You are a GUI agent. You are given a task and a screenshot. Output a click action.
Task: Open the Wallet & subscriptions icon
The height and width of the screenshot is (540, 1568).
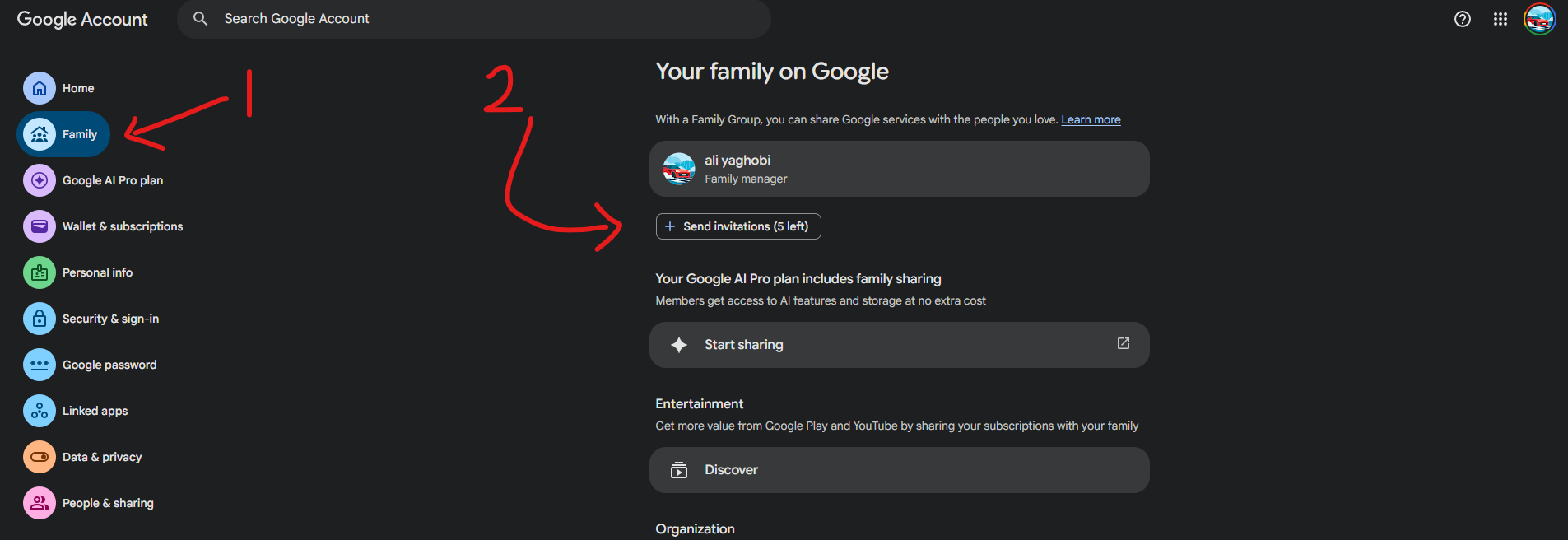tap(40, 226)
